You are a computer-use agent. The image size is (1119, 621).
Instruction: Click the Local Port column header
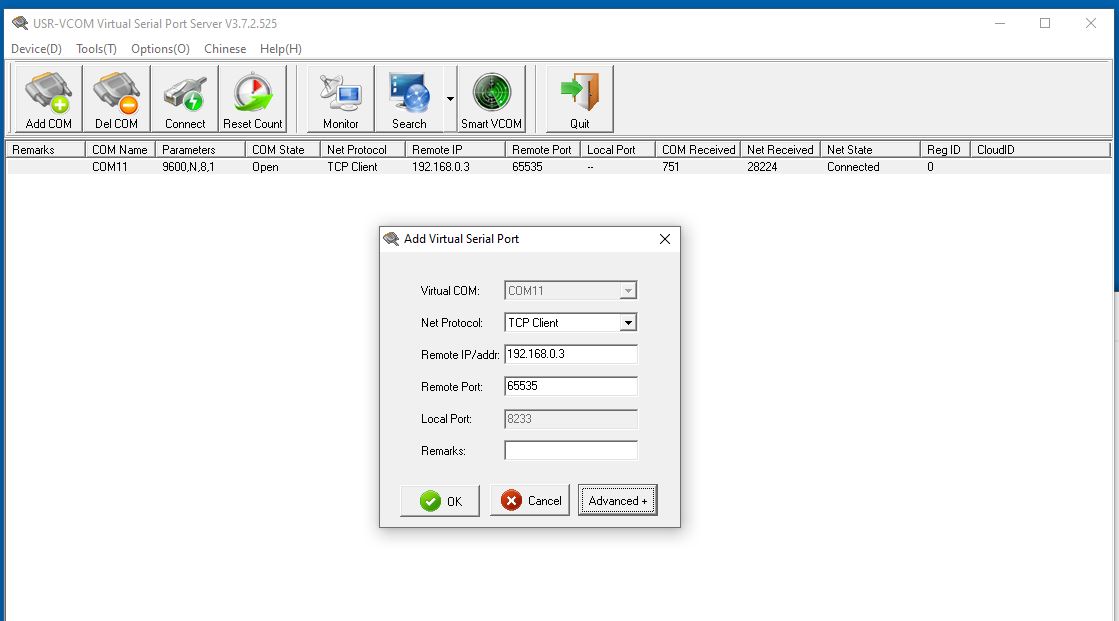pyautogui.click(x=617, y=150)
